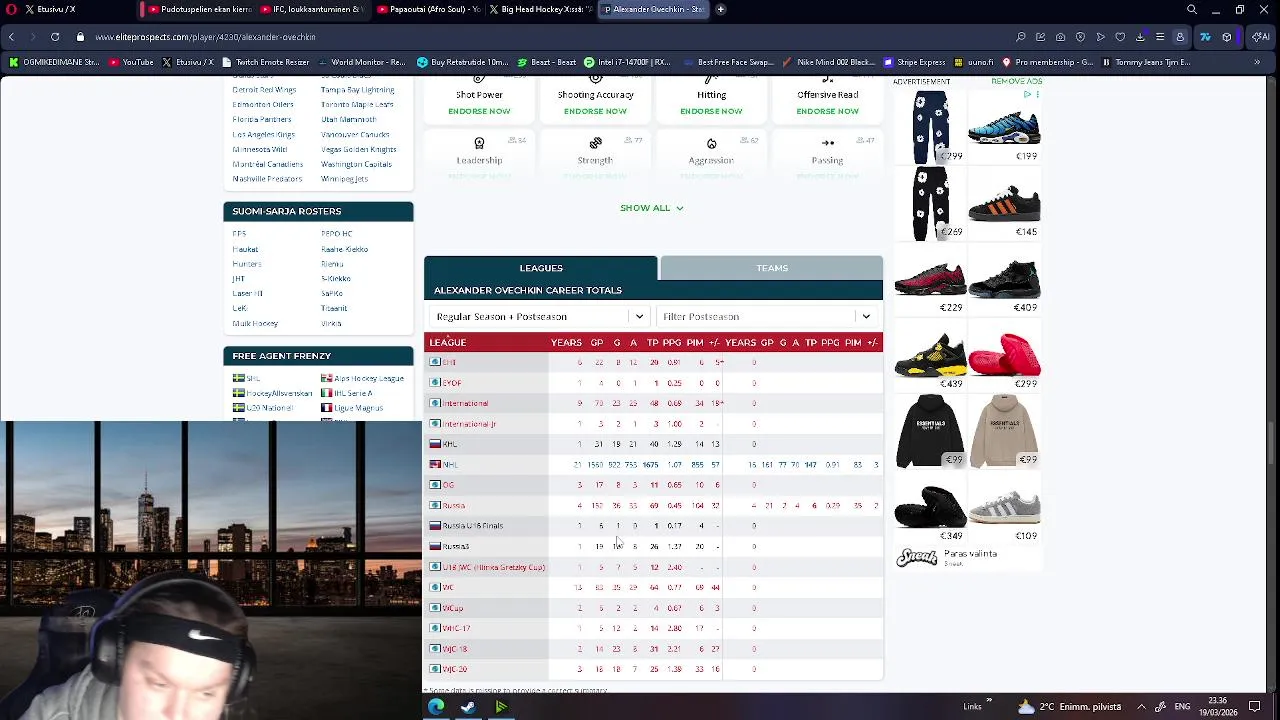Open HockeyAllsvenskan free agent link
This screenshot has height=720, width=1280.
tap(279, 393)
